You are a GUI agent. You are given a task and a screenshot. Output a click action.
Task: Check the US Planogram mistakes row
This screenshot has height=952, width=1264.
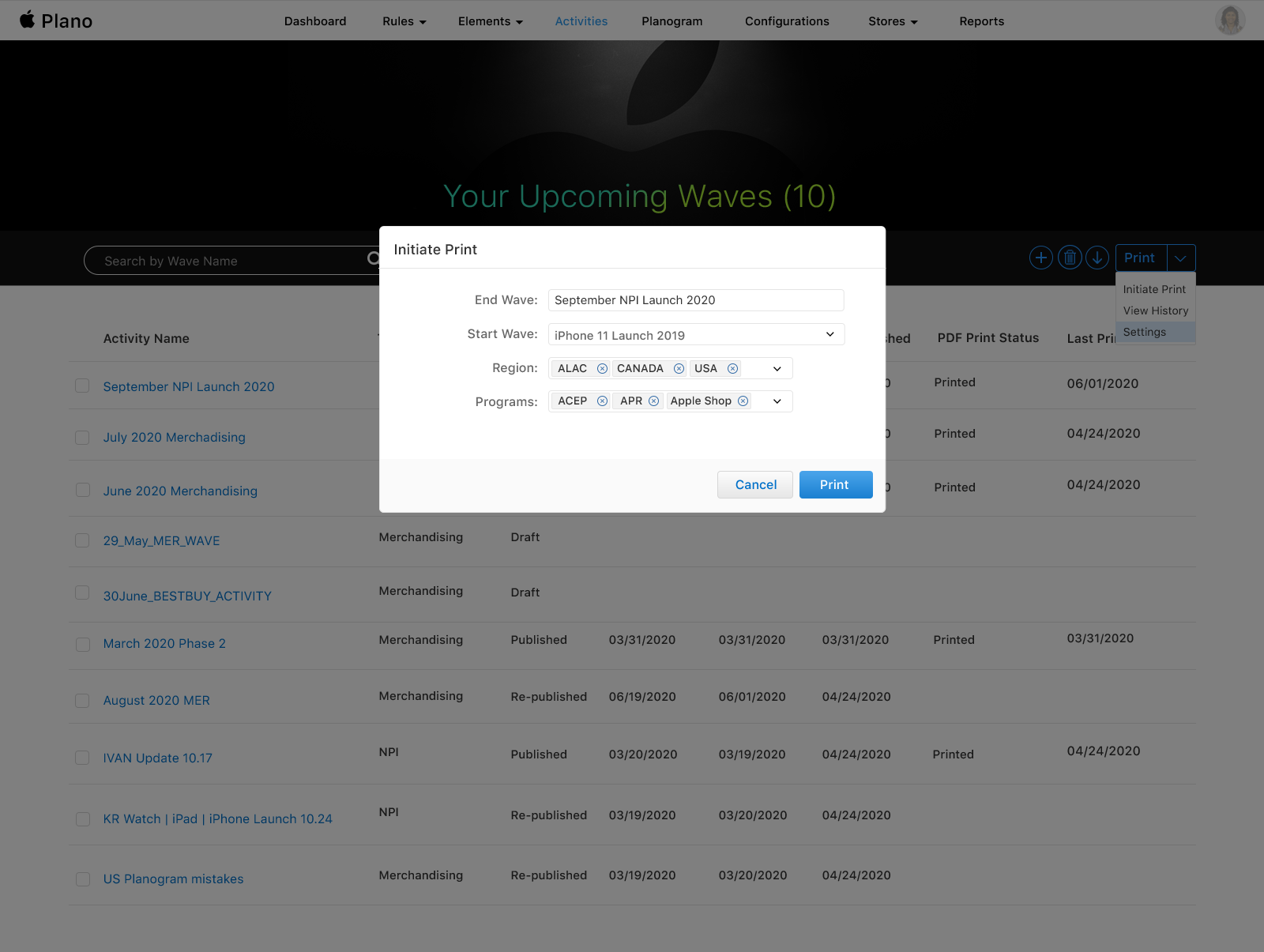(82, 879)
